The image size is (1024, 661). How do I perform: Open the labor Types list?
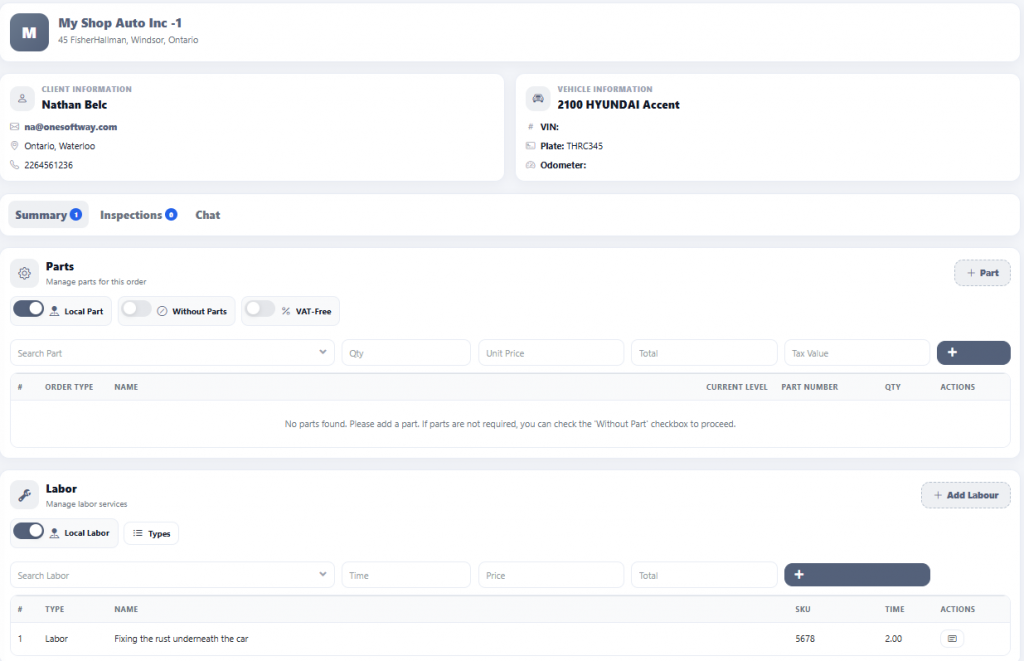click(x=151, y=533)
